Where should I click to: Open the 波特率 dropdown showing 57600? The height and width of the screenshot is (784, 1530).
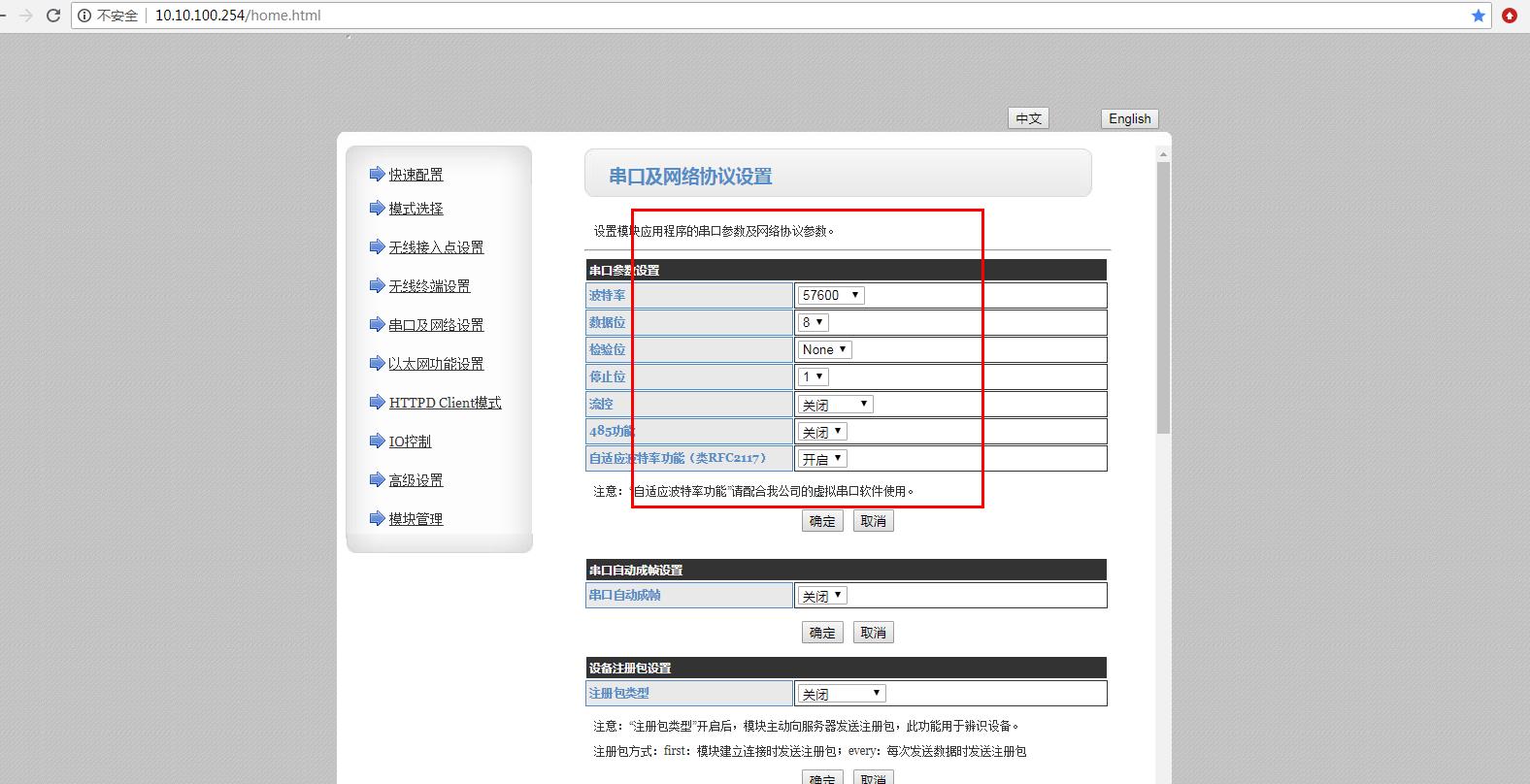pos(830,295)
